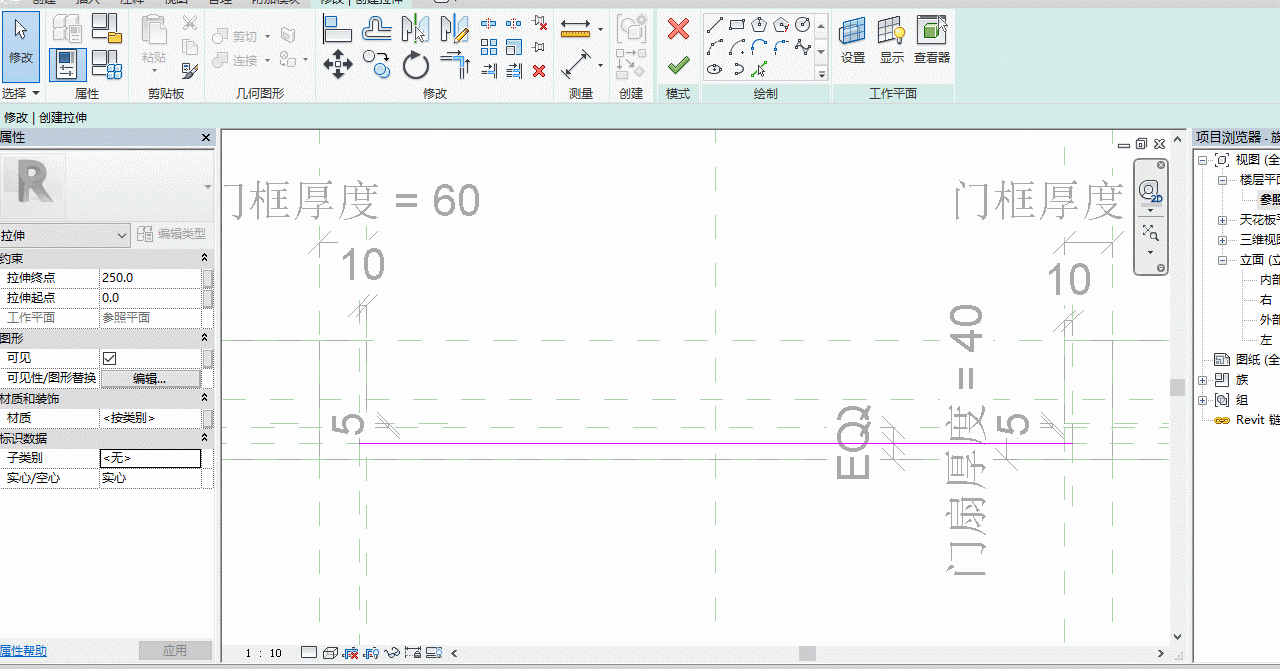Select 材质 value <按类别>

coord(150,418)
